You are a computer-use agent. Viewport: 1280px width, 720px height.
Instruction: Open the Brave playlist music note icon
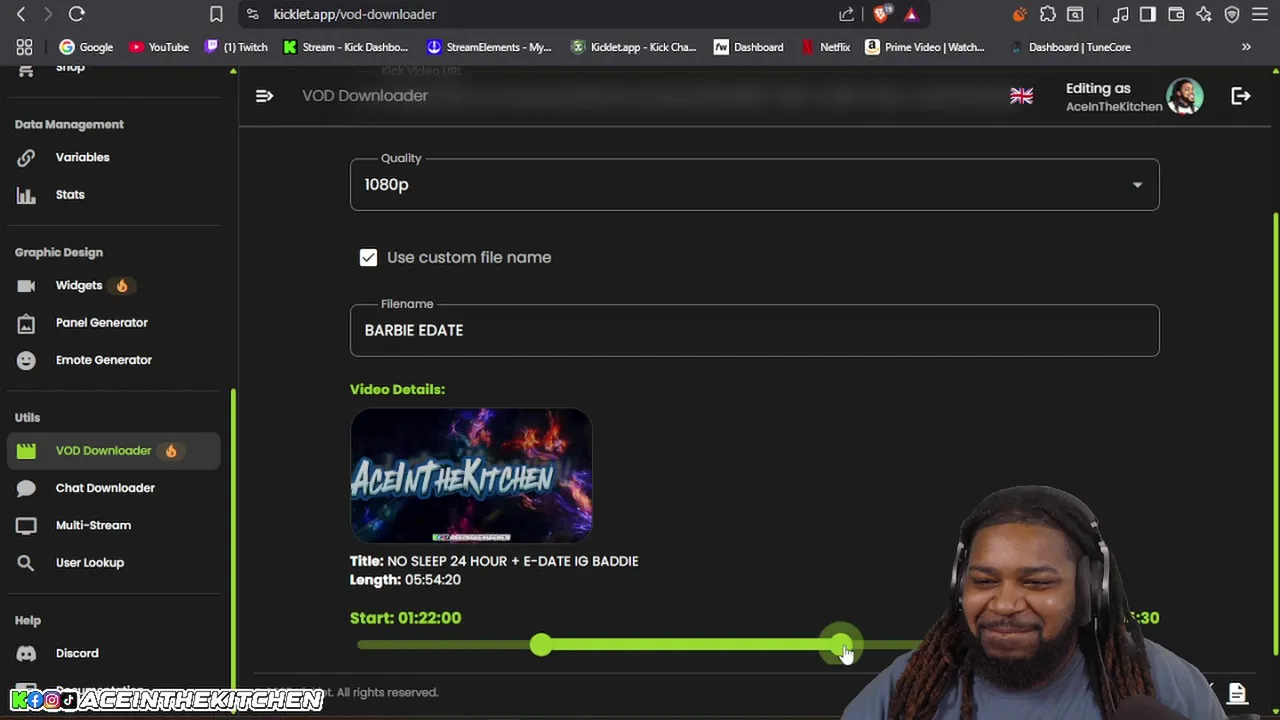tap(1120, 14)
